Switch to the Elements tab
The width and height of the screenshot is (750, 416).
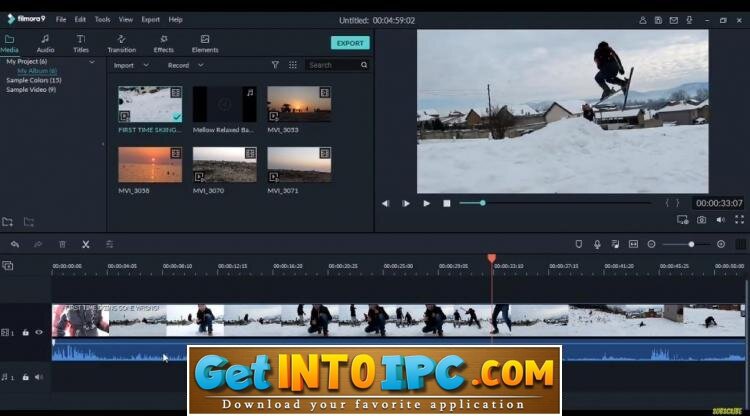coord(205,44)
